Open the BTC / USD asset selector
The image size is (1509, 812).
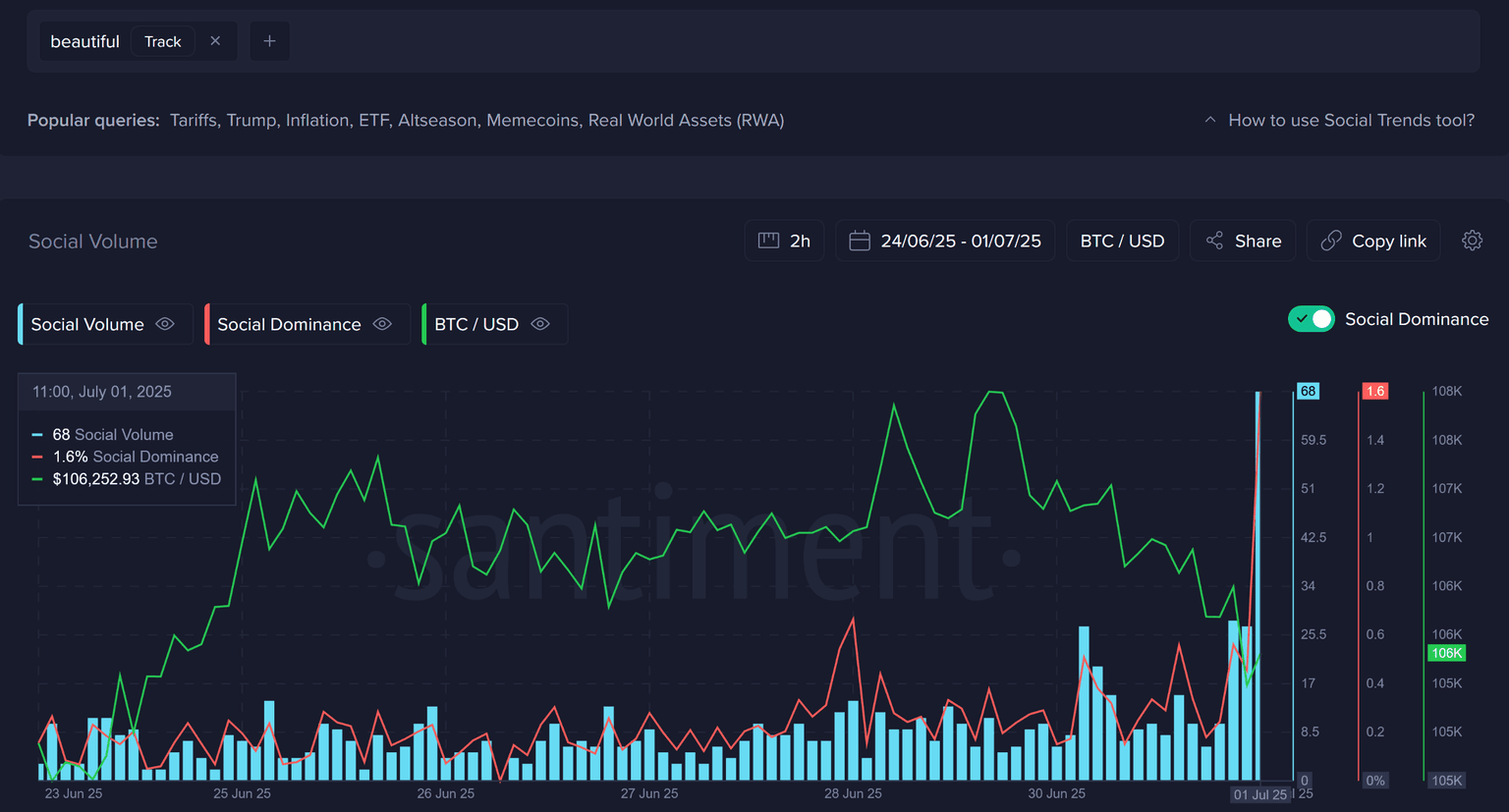pyautogui.click(x=1122, y=241)
